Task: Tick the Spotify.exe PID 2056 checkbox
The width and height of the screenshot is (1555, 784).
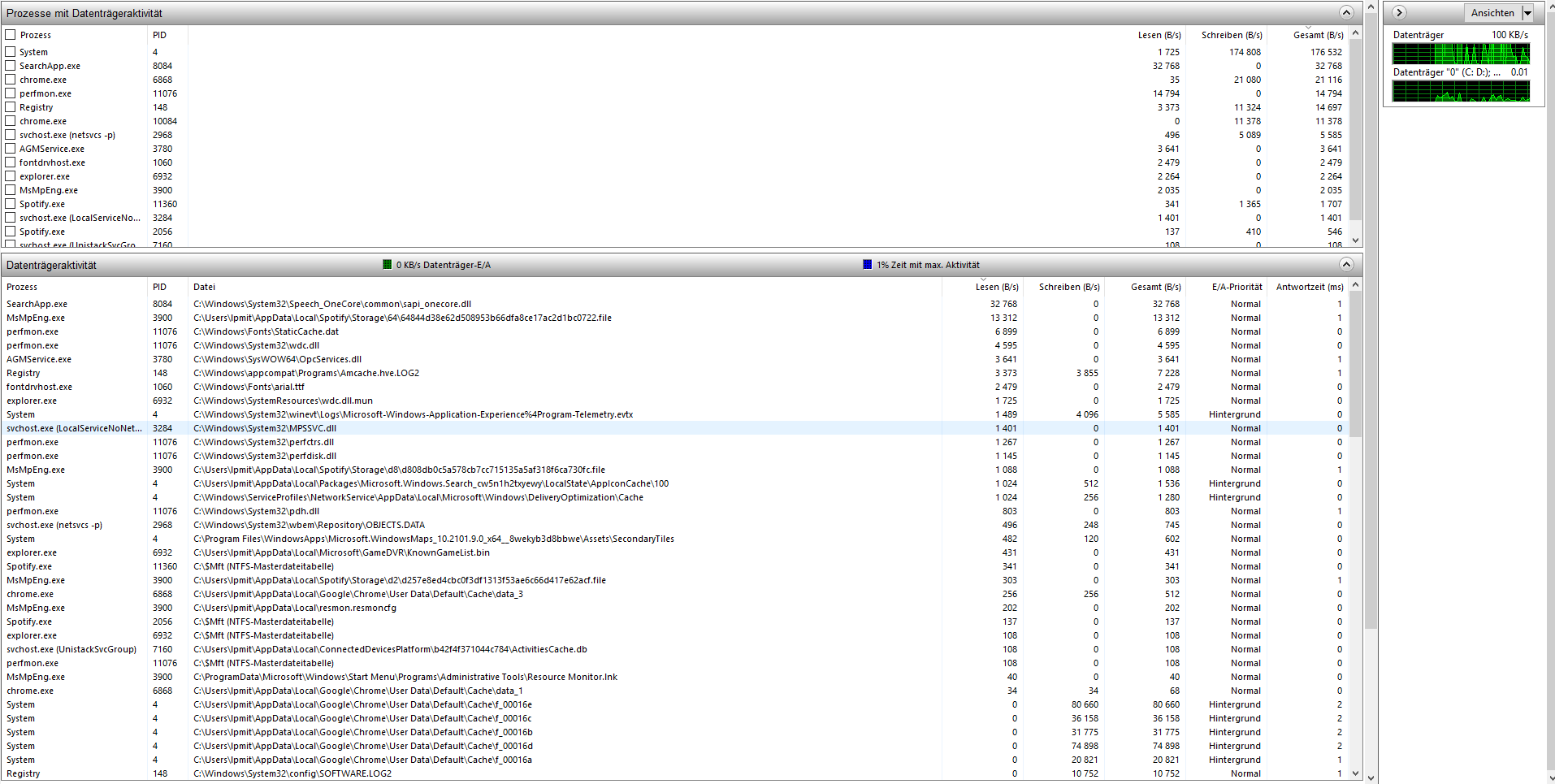Action: pos(11,232)
